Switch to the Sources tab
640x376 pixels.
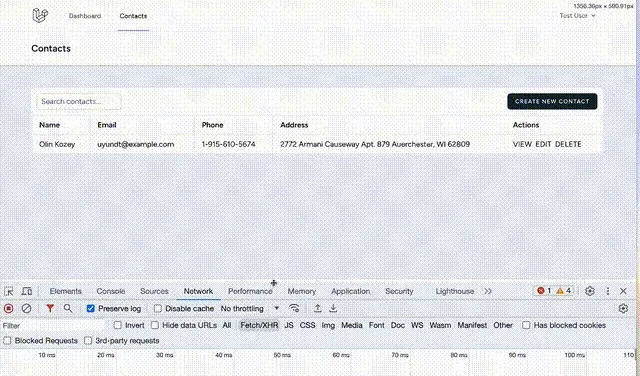pos(154,291)
